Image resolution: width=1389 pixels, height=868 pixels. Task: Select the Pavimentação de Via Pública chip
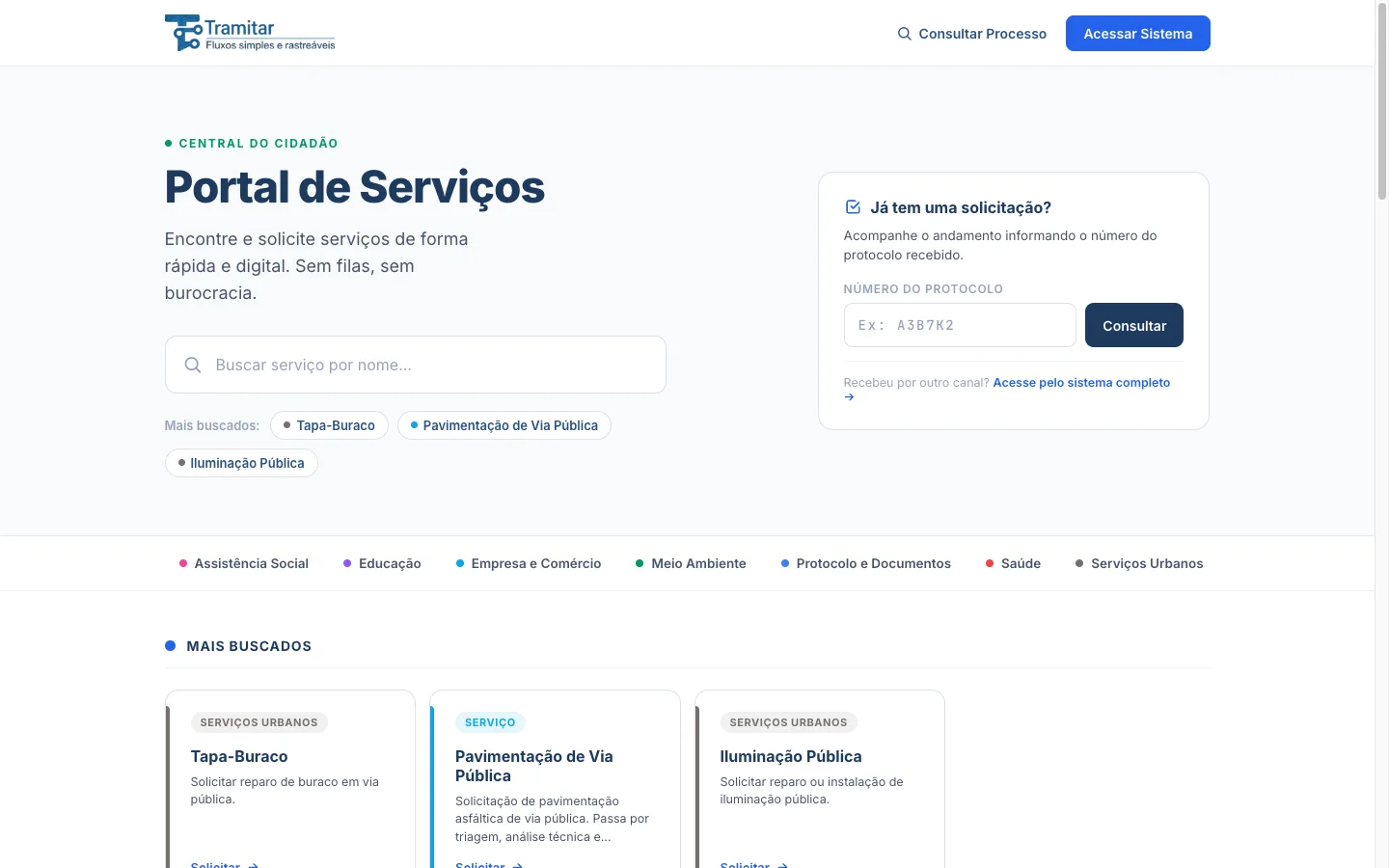coord(504,425)
